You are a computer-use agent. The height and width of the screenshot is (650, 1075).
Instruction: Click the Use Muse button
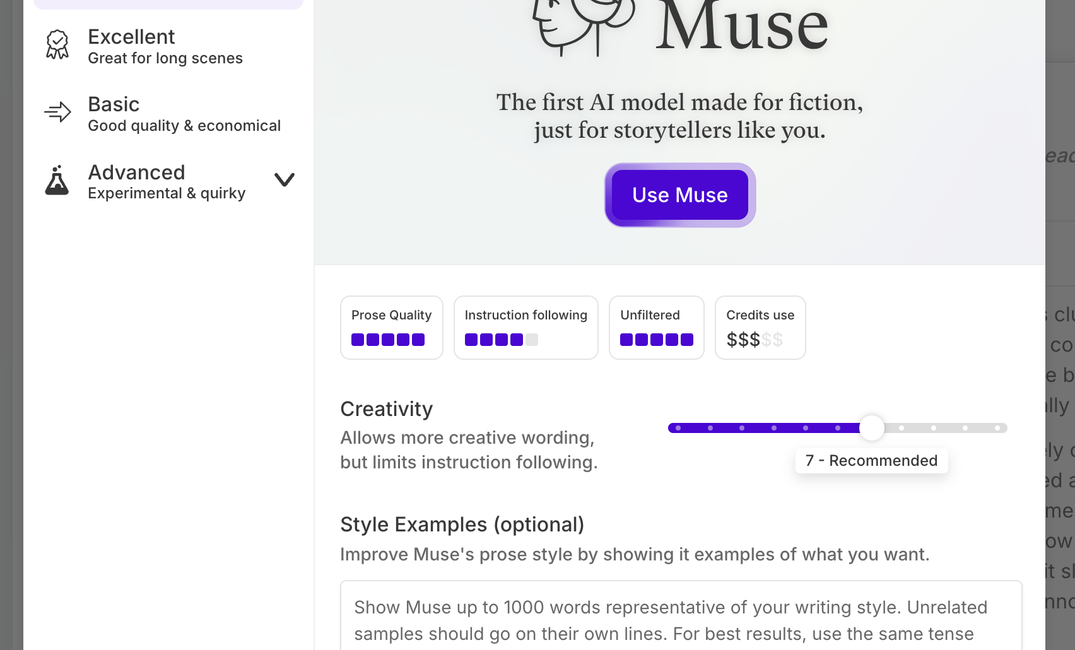pyautogui.click(x=679, y=195)
